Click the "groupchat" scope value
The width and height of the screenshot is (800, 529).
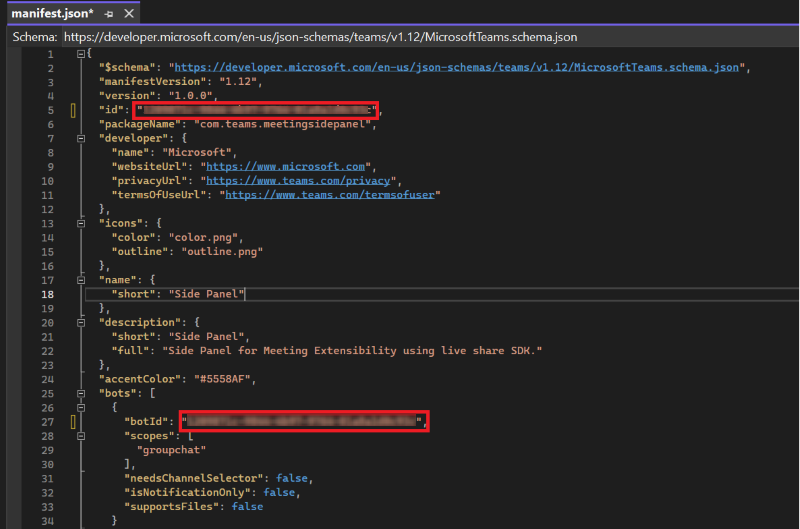point(171,450)
